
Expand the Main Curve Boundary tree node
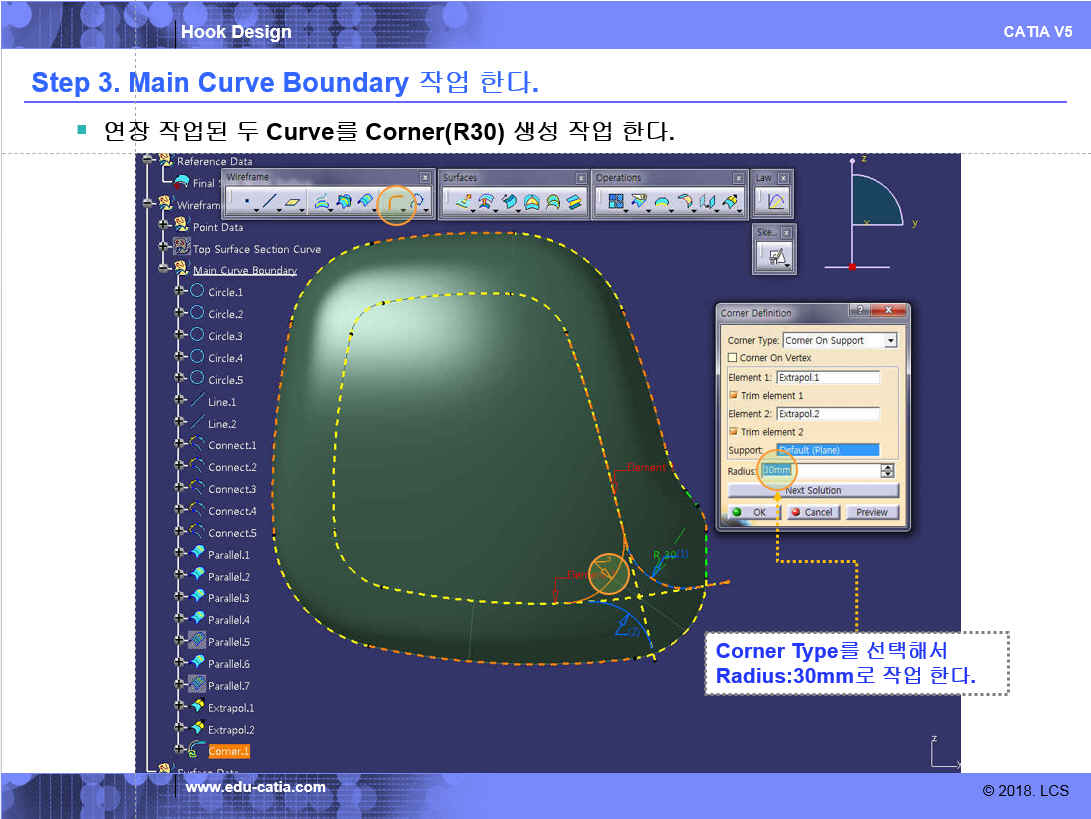165,269
